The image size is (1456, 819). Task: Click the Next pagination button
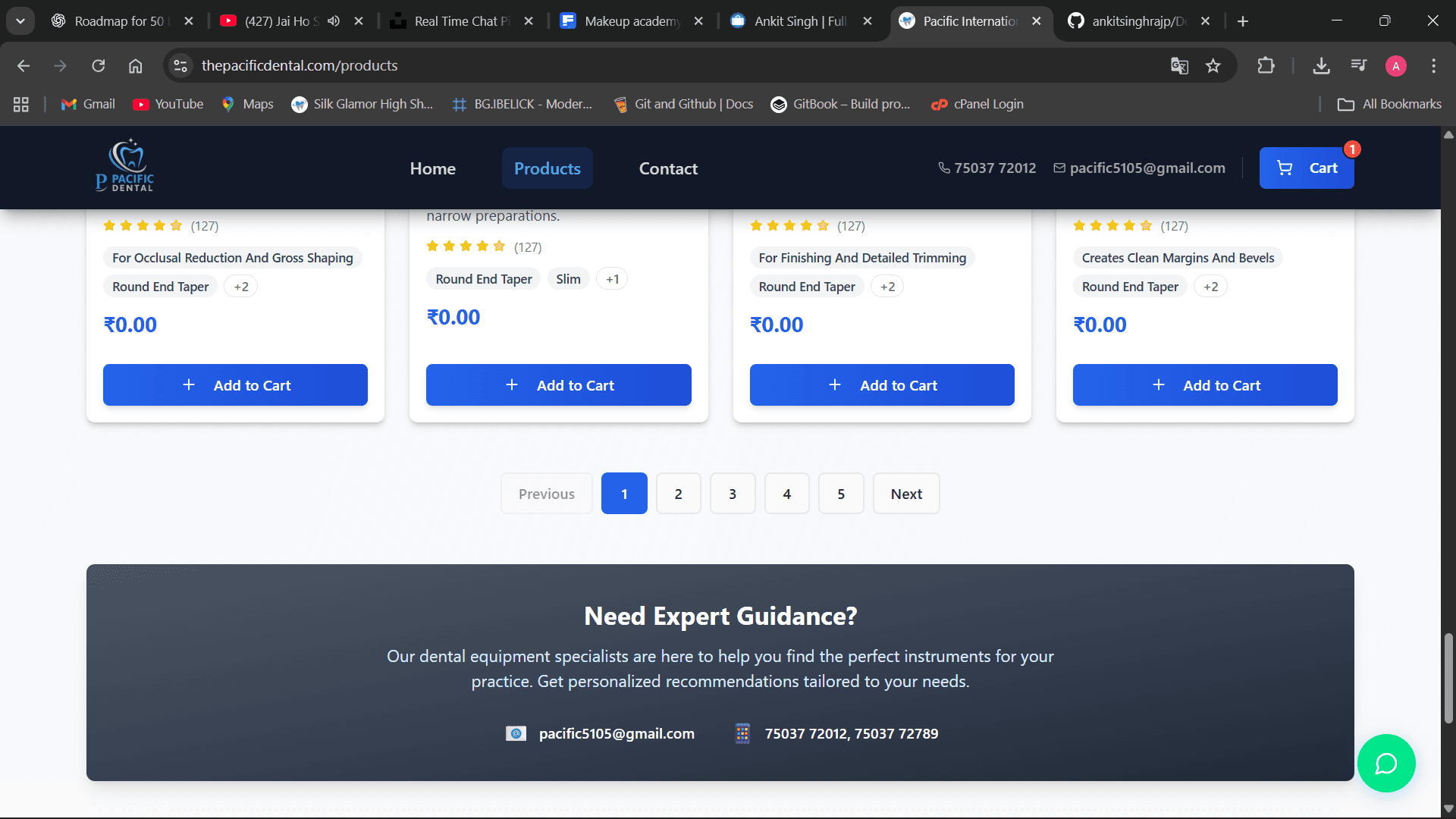[x=905, y=494]
